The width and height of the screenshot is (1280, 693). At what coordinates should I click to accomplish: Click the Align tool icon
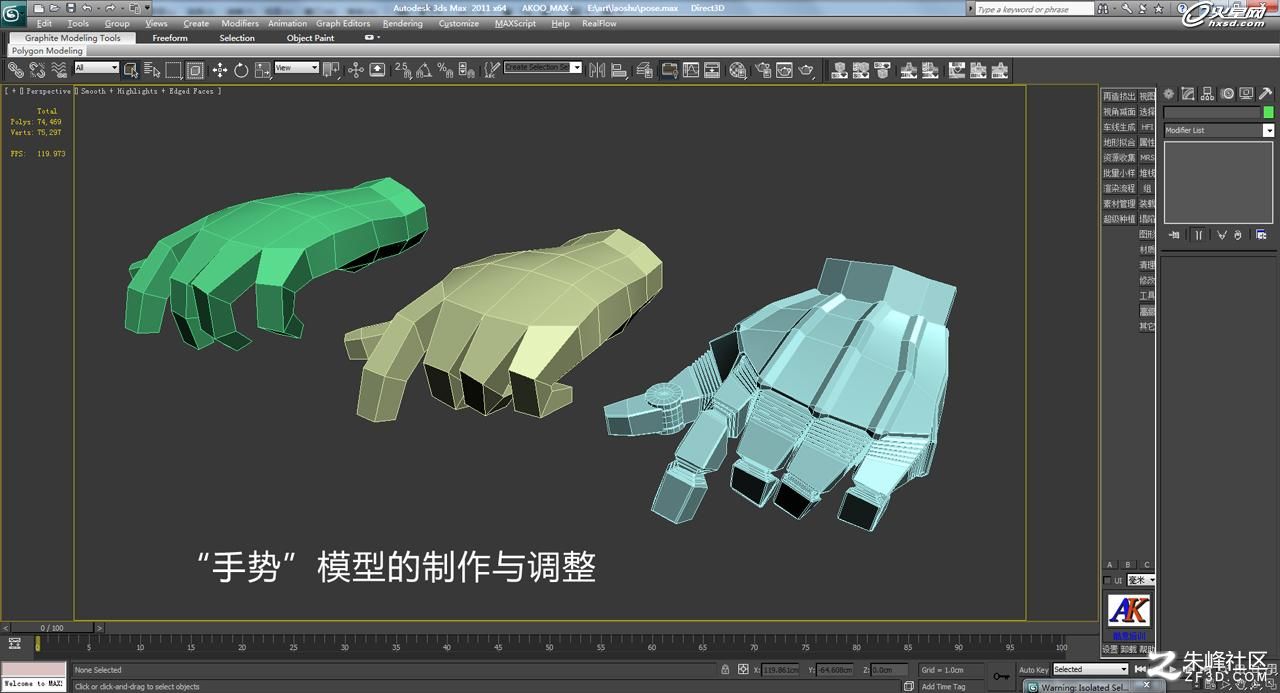click(x=619, y=69)
